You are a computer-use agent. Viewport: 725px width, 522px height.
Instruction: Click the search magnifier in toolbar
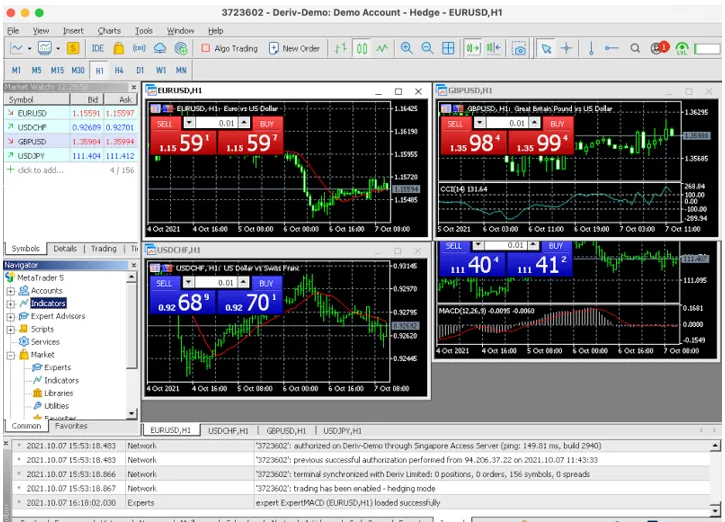[635, 48]
